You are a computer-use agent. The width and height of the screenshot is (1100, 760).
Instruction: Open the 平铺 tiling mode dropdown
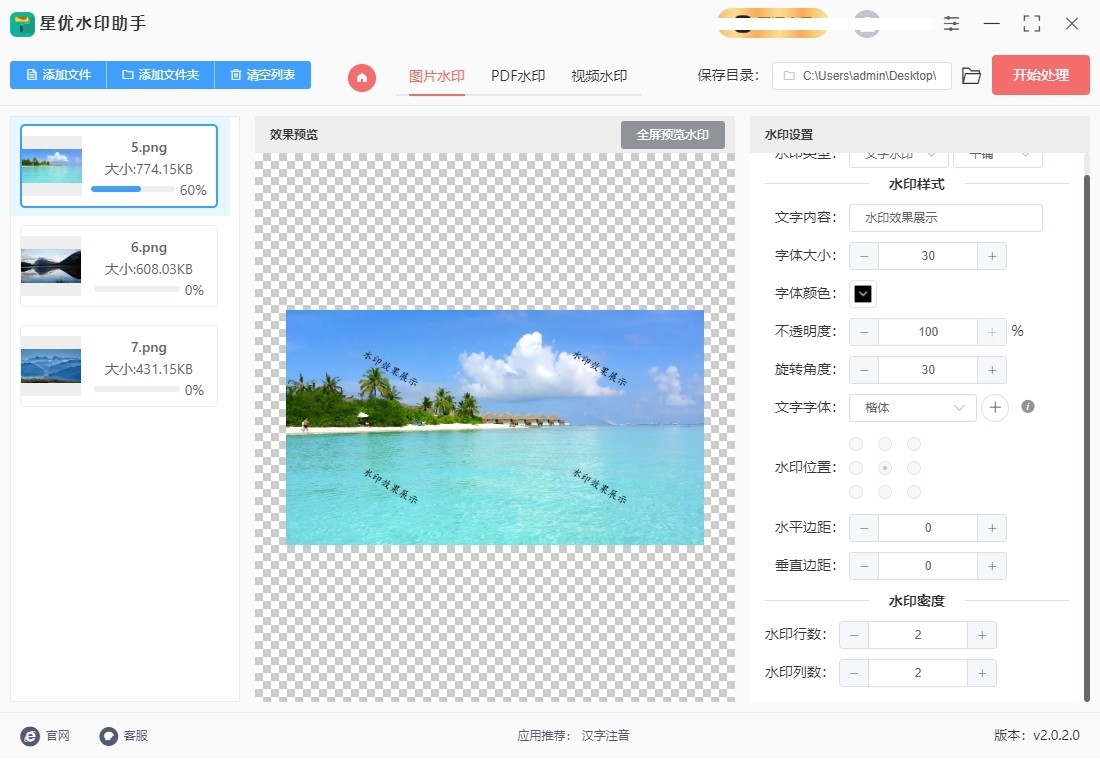(998, 153)
